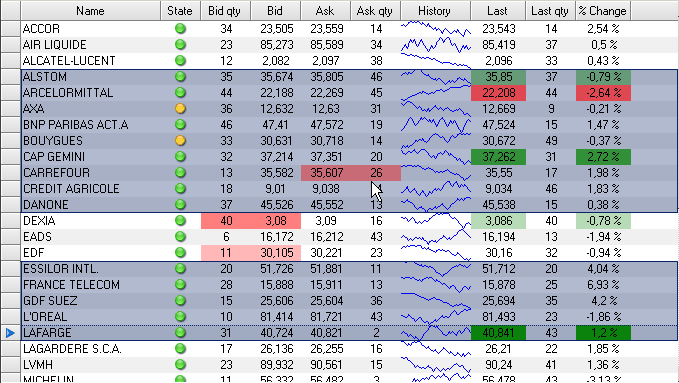Click the green state icon for DEXIA
679x383 pixels.
pyautogui.click(x=180, y=221)
